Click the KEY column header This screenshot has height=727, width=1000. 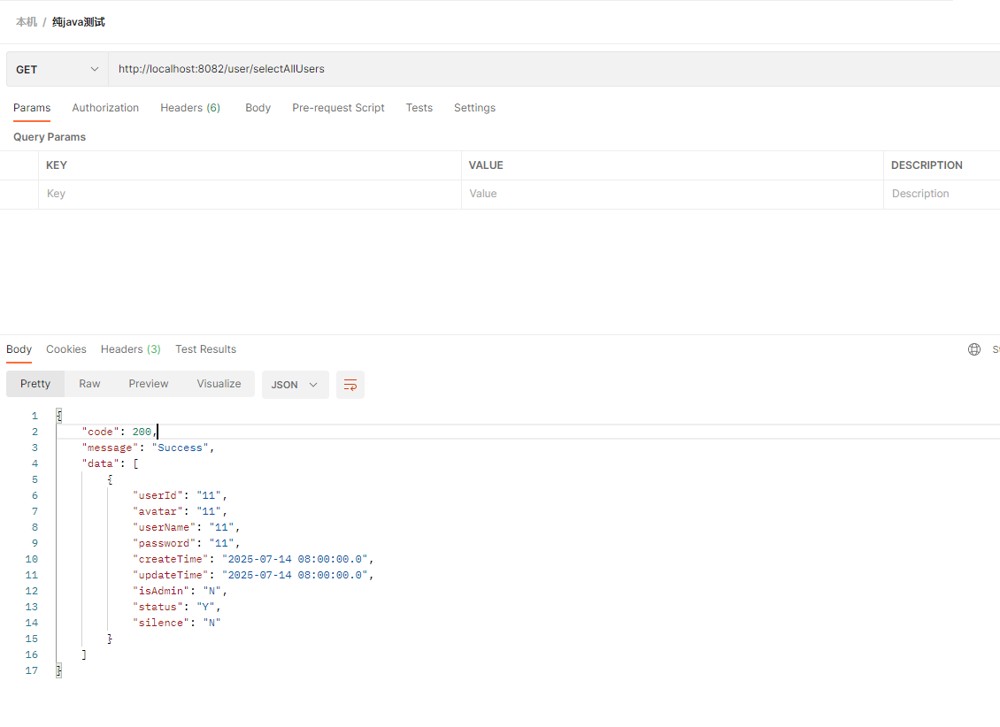(x=56, y=165)
